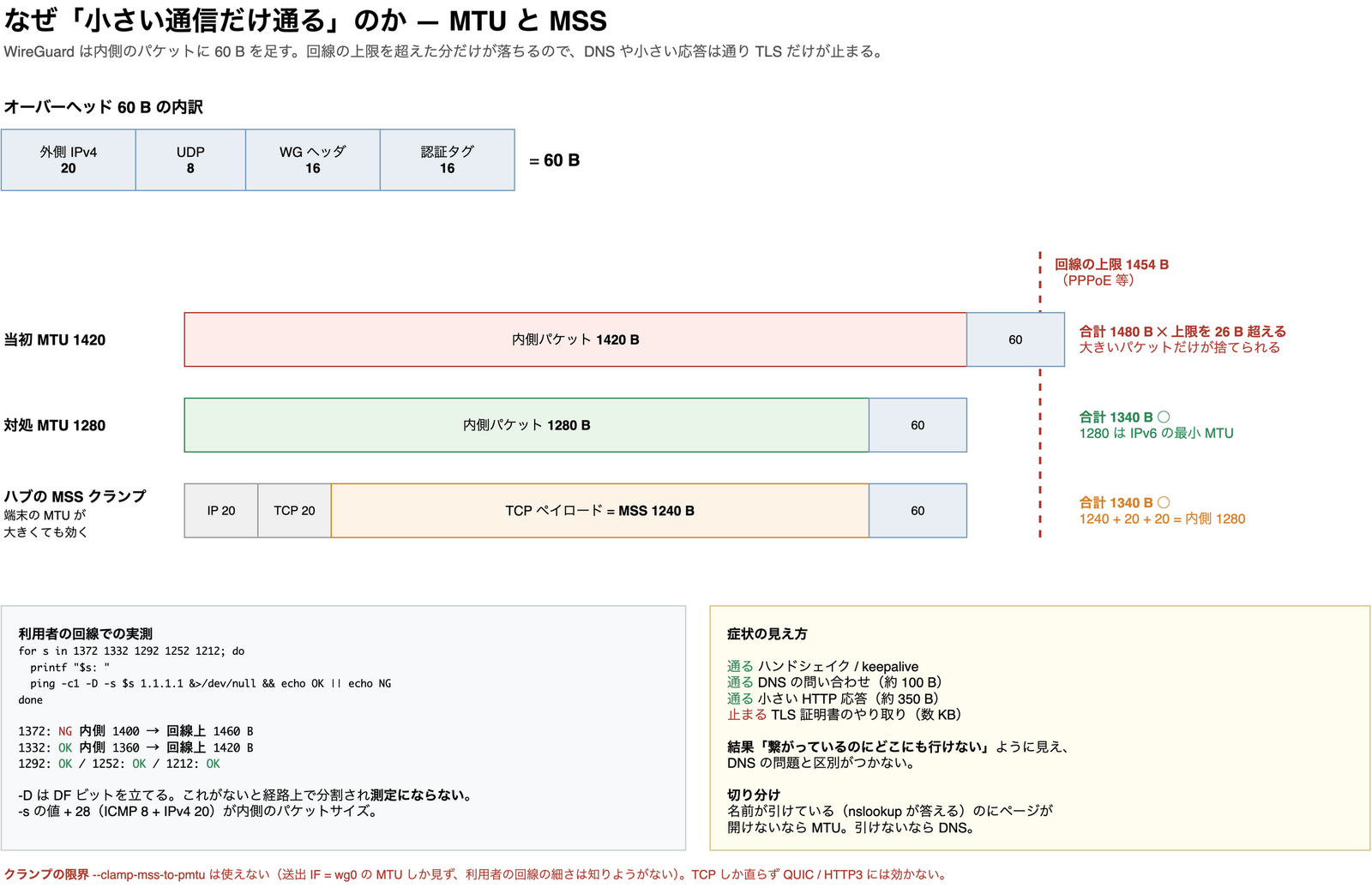Click orange text 1240 + 20 + 20 = 内側 1280
Image resolution: width=1372 pixels, height=888 pixels.
(x=1162, y=519)
